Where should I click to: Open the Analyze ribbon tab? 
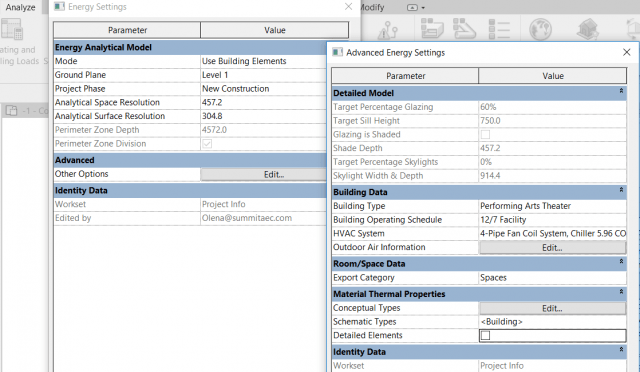pyautogui.click(x=20, y=7)
